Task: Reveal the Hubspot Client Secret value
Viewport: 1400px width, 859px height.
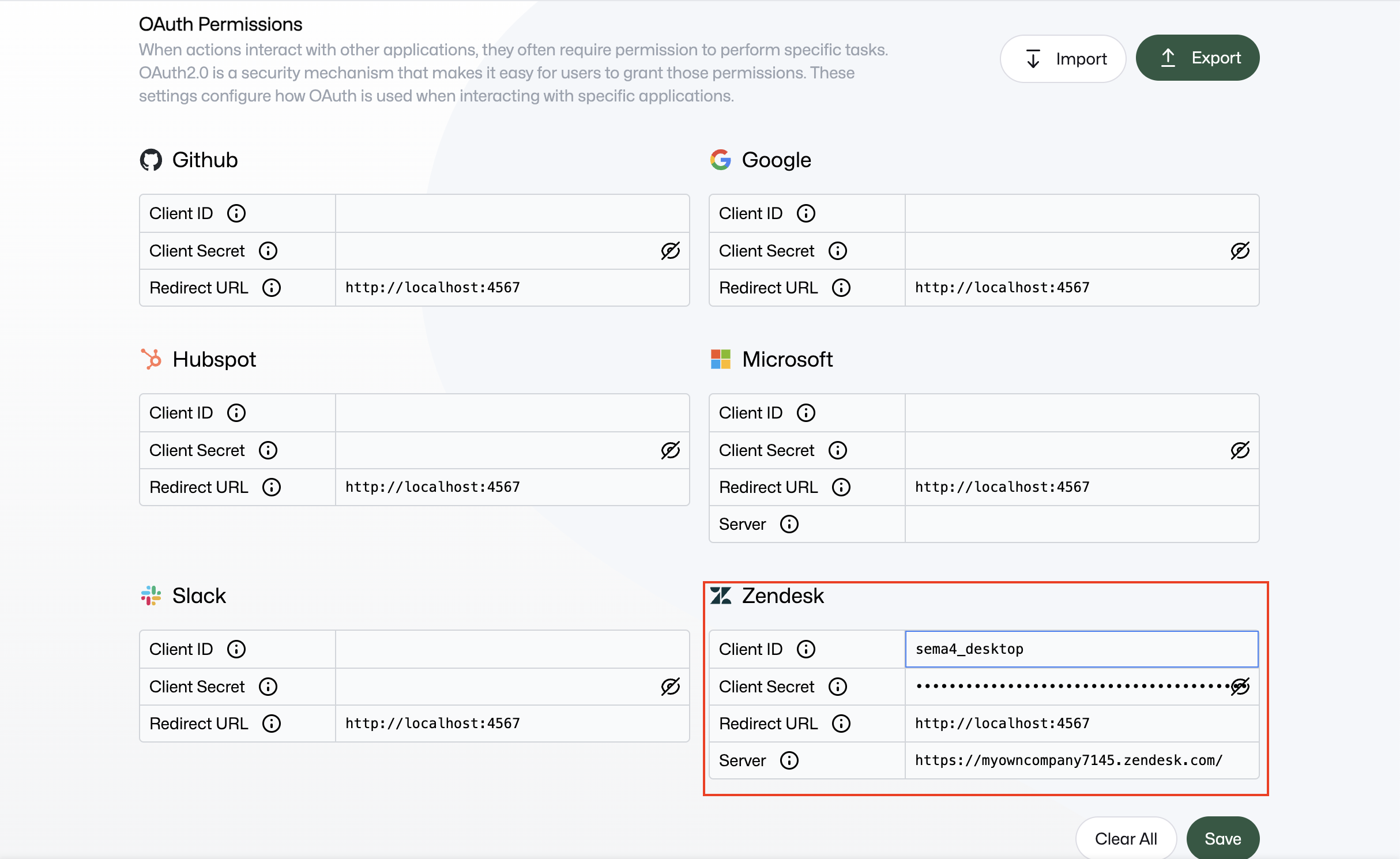Action: click(671, 450)
